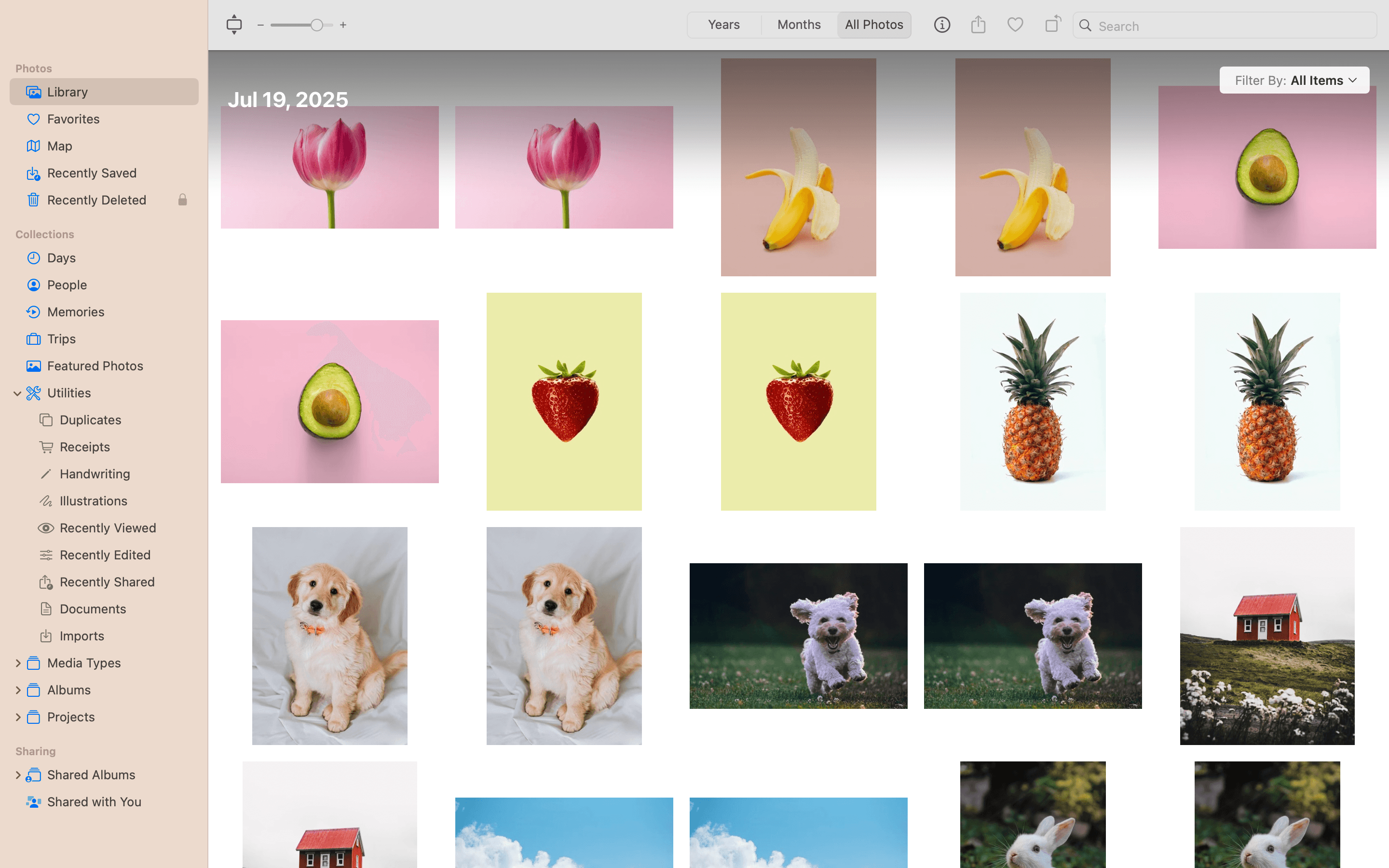Expand the Media Types folder

pyautogui.click(x=17, y=663)
